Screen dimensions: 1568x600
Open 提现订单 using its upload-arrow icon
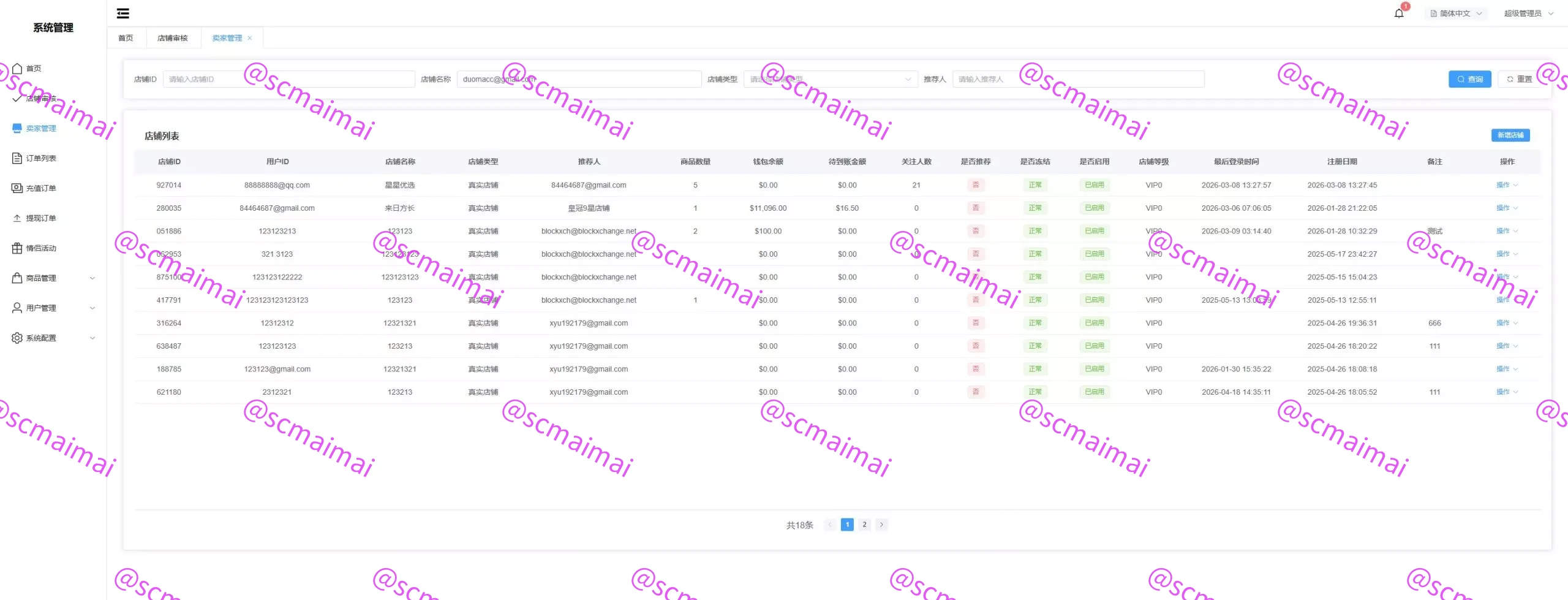17,218
